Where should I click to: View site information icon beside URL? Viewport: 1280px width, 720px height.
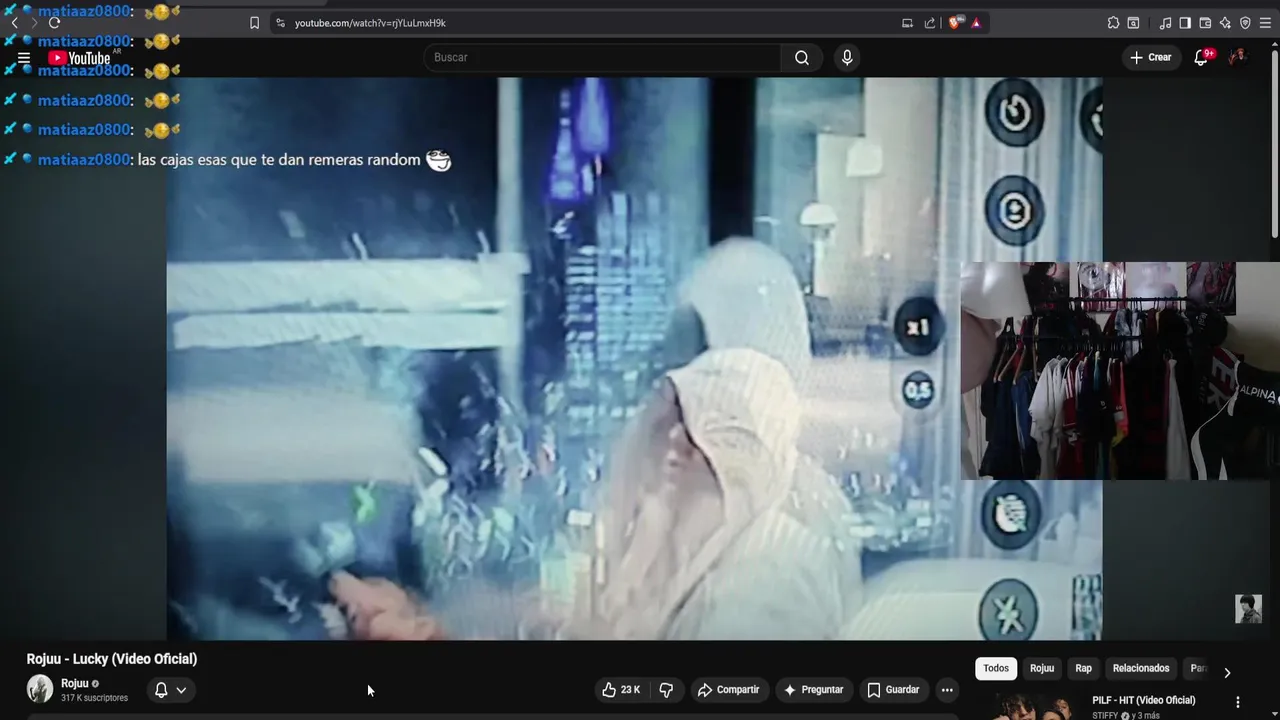pyautogui.click(x=280, y=23)
